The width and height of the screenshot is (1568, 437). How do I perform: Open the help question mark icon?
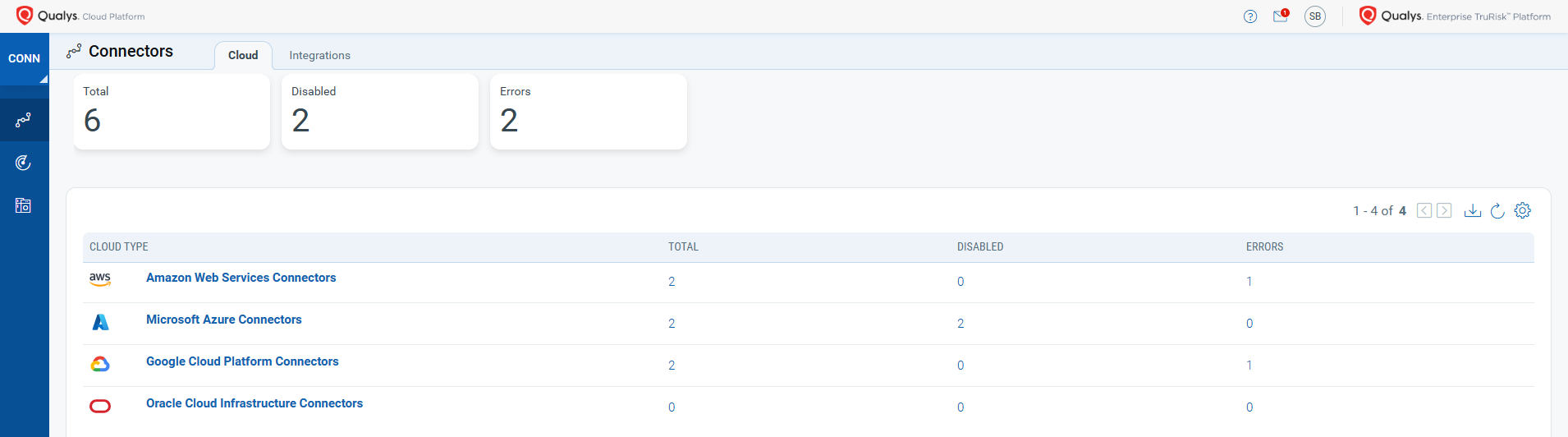1249,16
